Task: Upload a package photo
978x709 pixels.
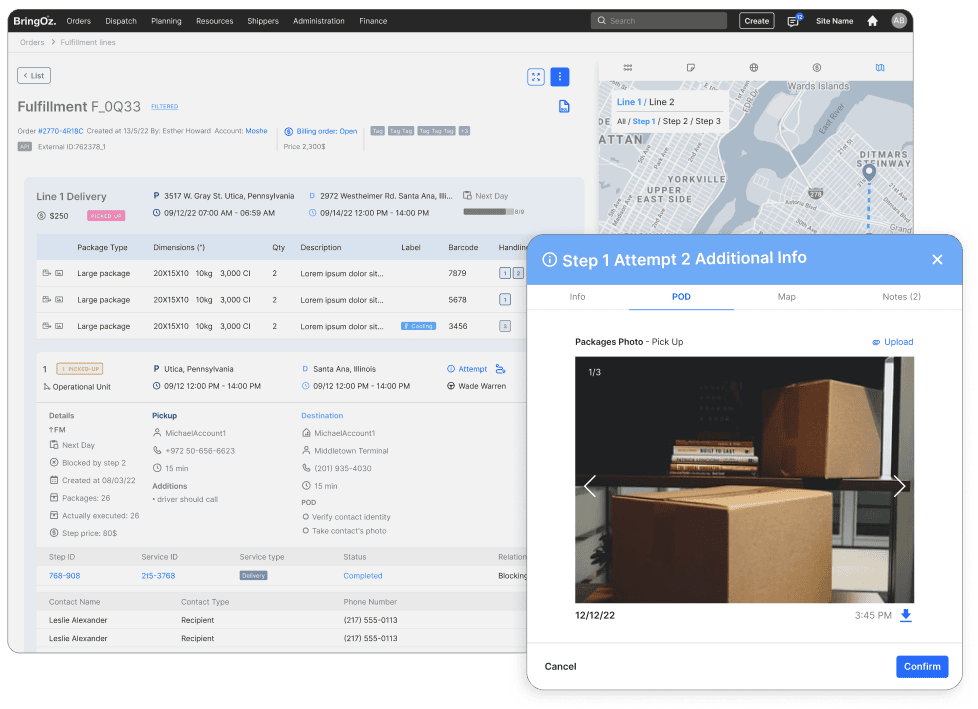Action: pyautogui.click(x=893, y=342)
